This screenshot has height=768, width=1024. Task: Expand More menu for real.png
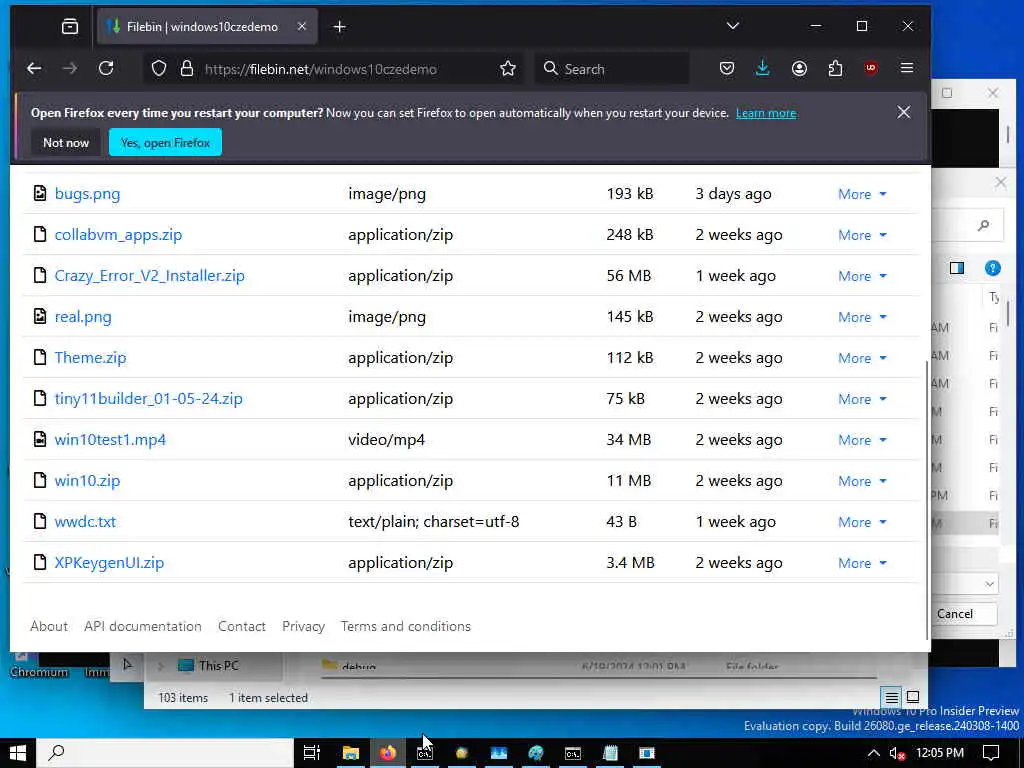coord(862,317)
